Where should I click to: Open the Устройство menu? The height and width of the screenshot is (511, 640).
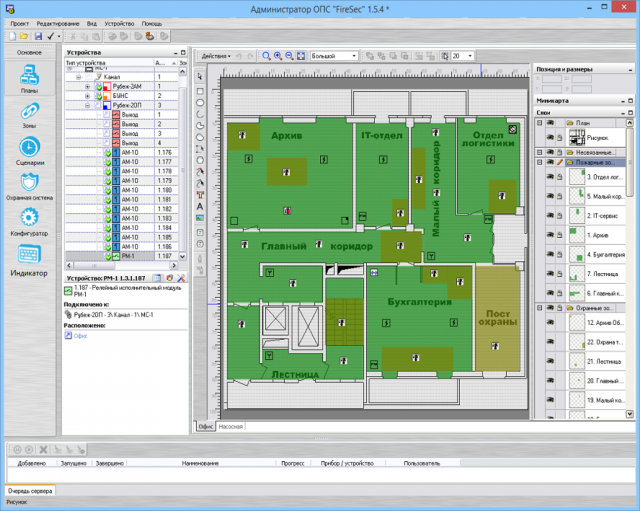point(119,24)
